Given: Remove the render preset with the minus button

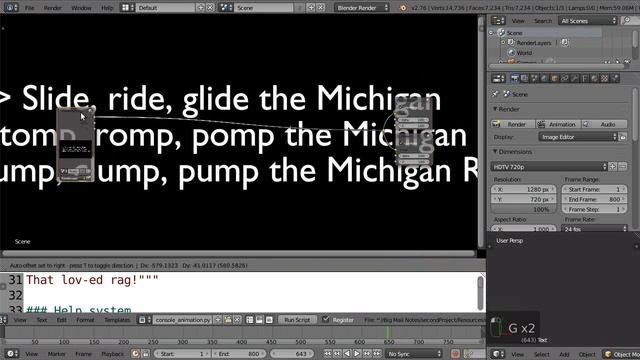Looking at the screenshot, I should pyautogui.click(x=622, y=167).
